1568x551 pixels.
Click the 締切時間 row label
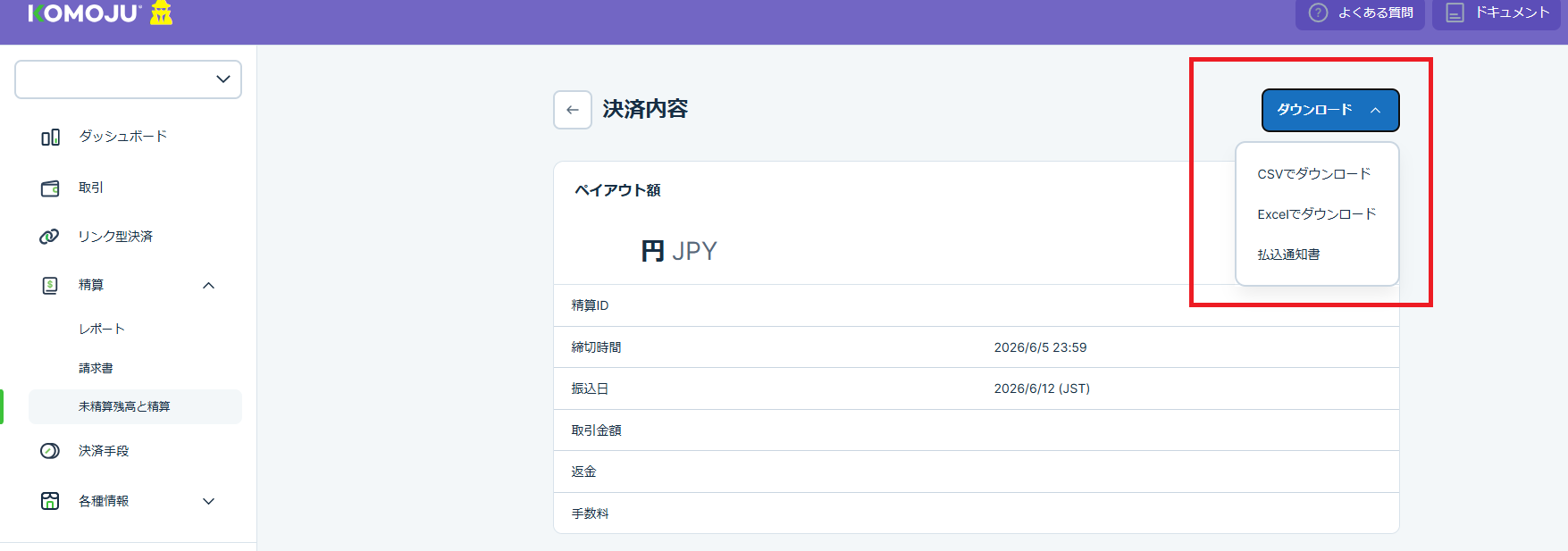click(x=596, y=347)
